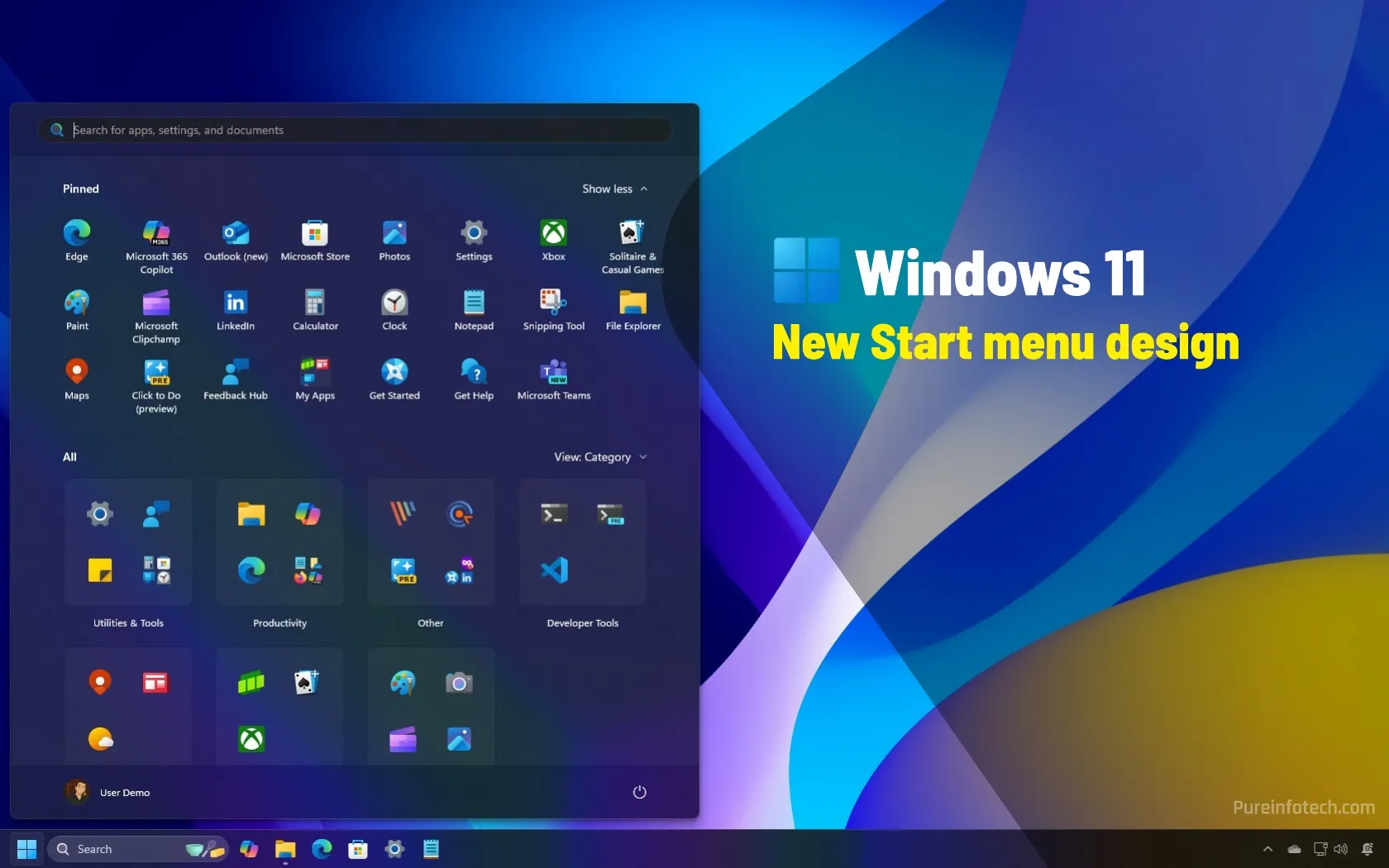This screenshot has height=868, width=1389.
Task: Open File Explorer from the taskbar
Action: [284, 849]
